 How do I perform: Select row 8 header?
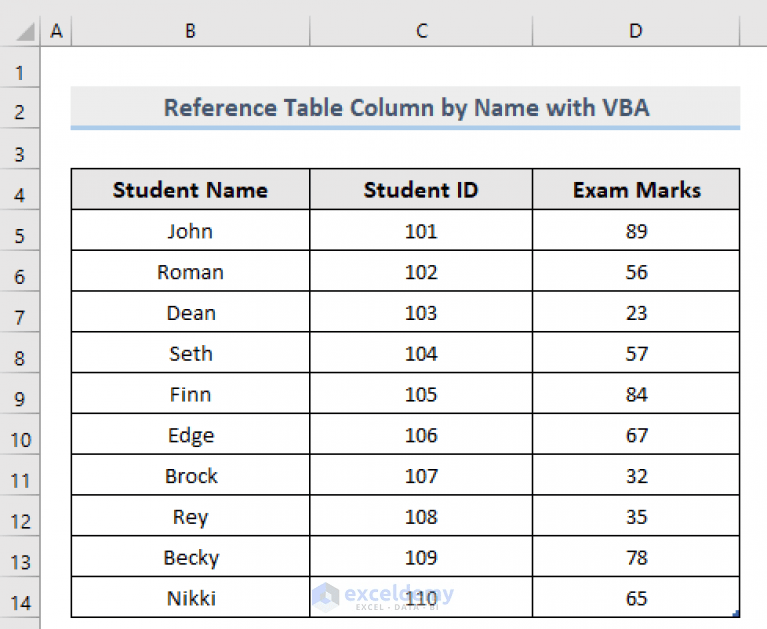tap(20, 353)
